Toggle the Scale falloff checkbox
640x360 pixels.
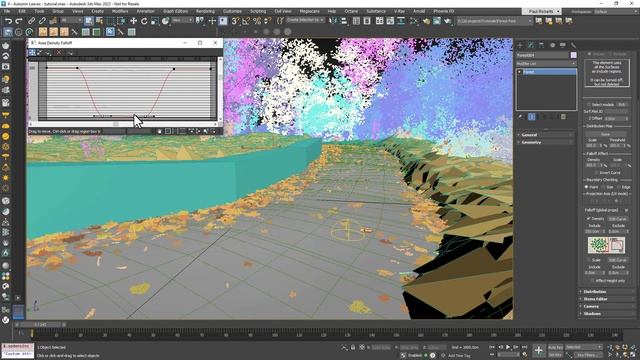(x=589, y=260)
